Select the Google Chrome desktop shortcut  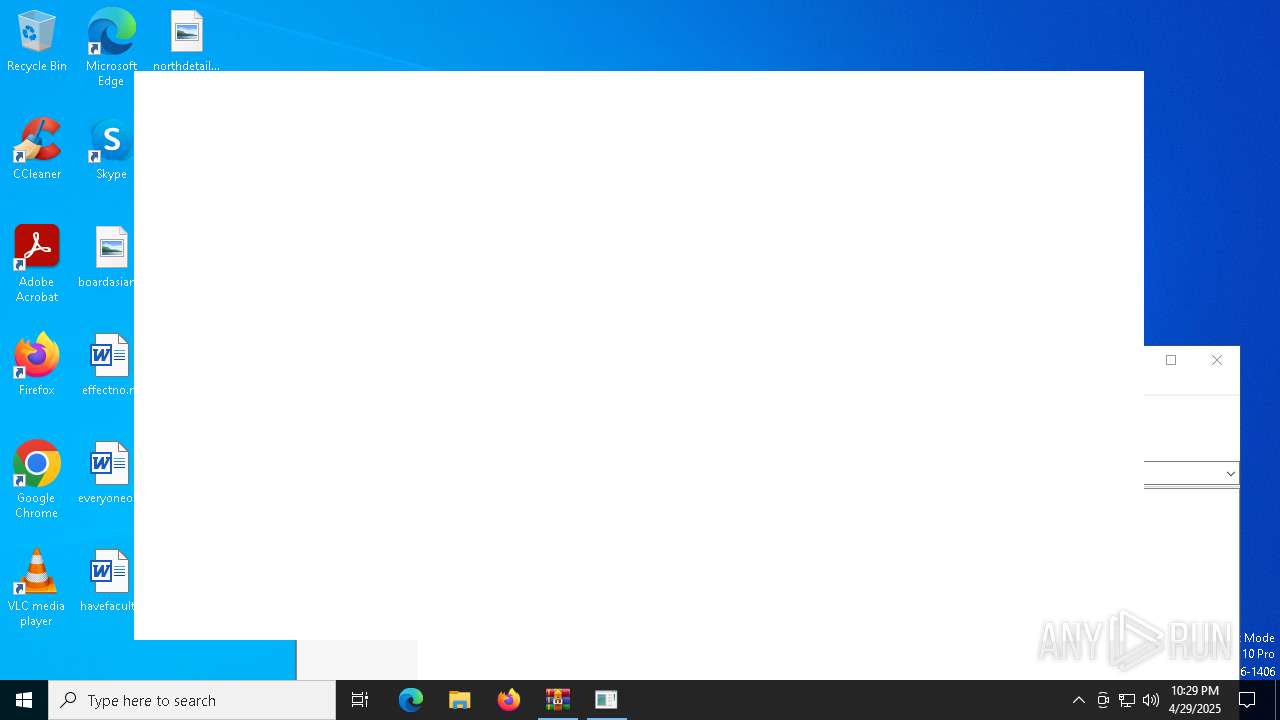37,480
